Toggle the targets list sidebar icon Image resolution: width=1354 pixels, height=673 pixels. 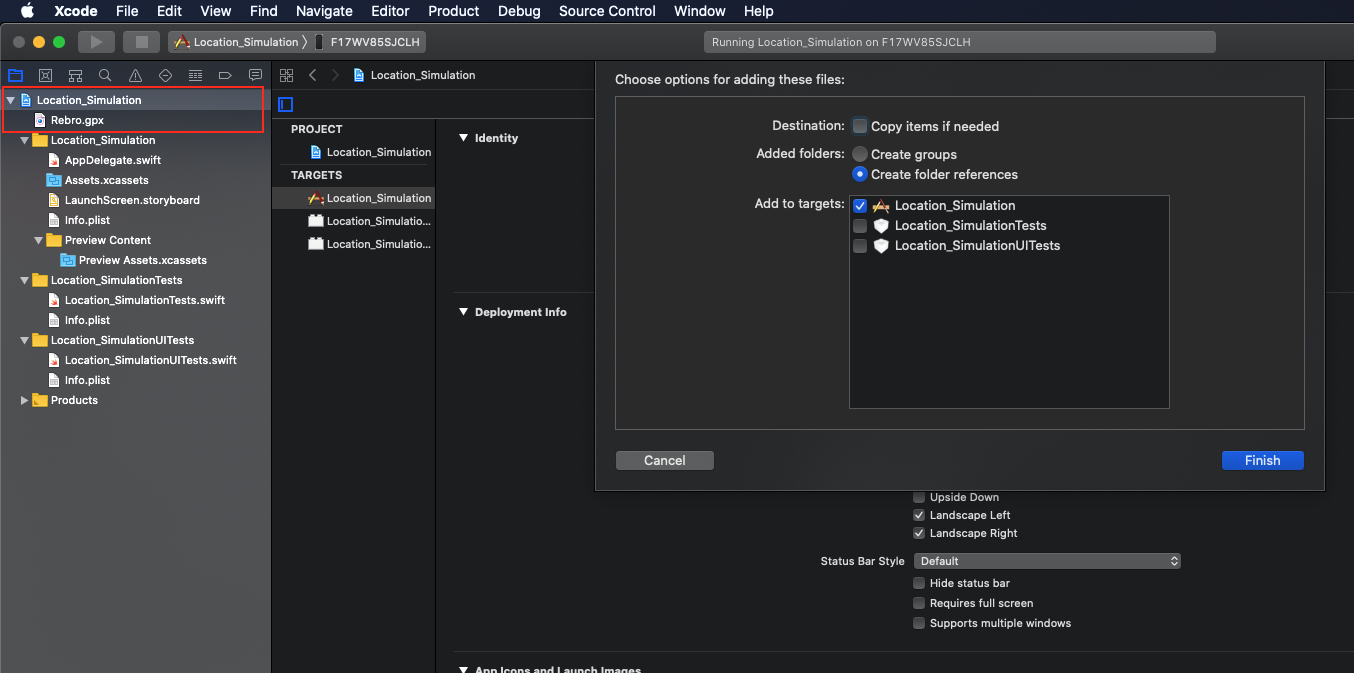(286, 104)
